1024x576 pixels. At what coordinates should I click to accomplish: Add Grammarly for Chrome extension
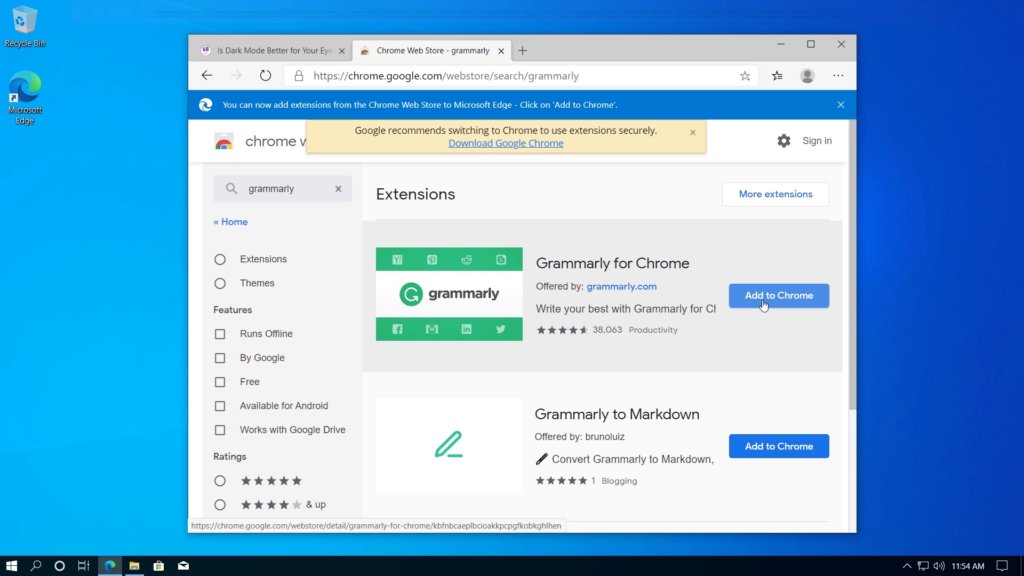778,296
